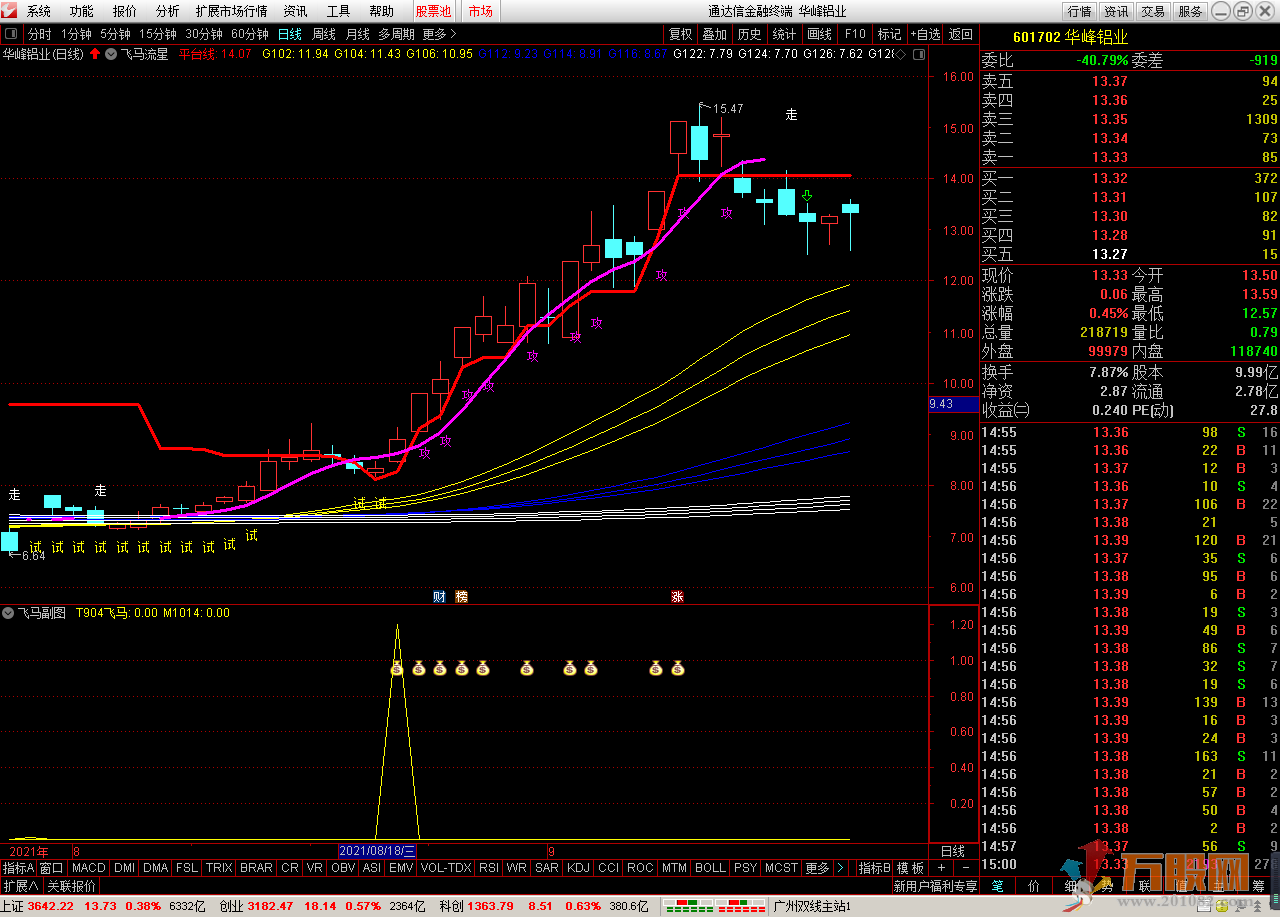The height and width of the screenshot is (918, 1280).
Task: Click the + zoom-in button below 日线
Action: [x=941, y=867]
